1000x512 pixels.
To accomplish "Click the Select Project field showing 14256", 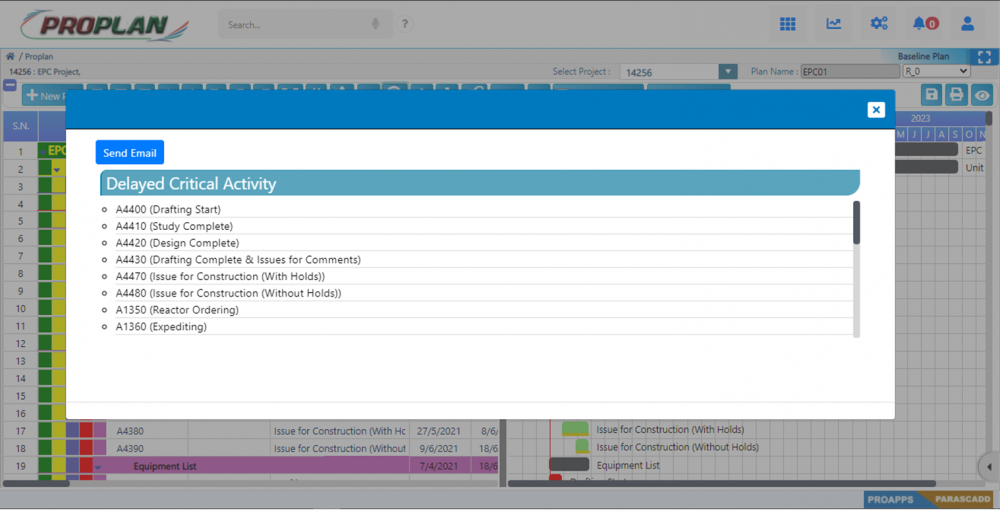I will pos(669,72).
